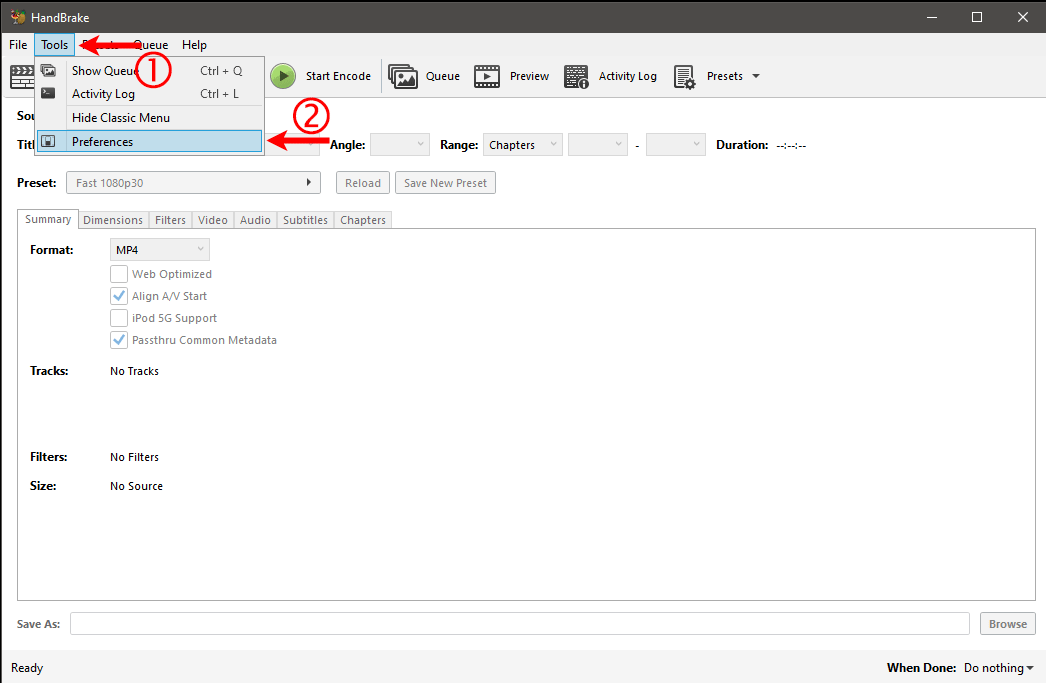This screenshot has width=1046, height=683.
Task: Click the Open Source clapperboard icon
Action: coord(22,76)
